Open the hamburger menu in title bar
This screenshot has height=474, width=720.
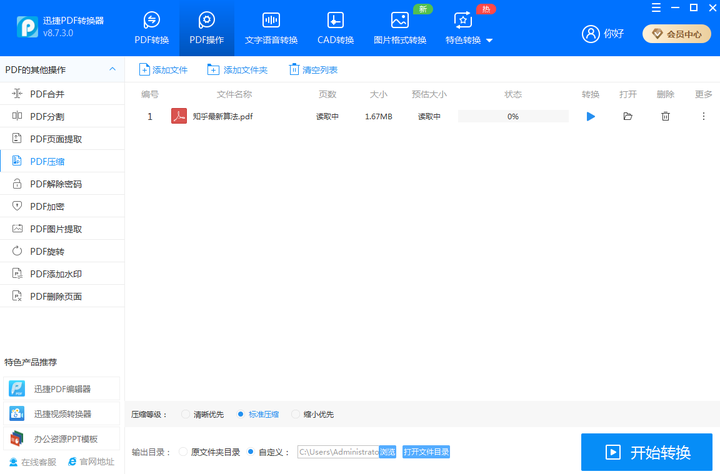pos(656,8)
